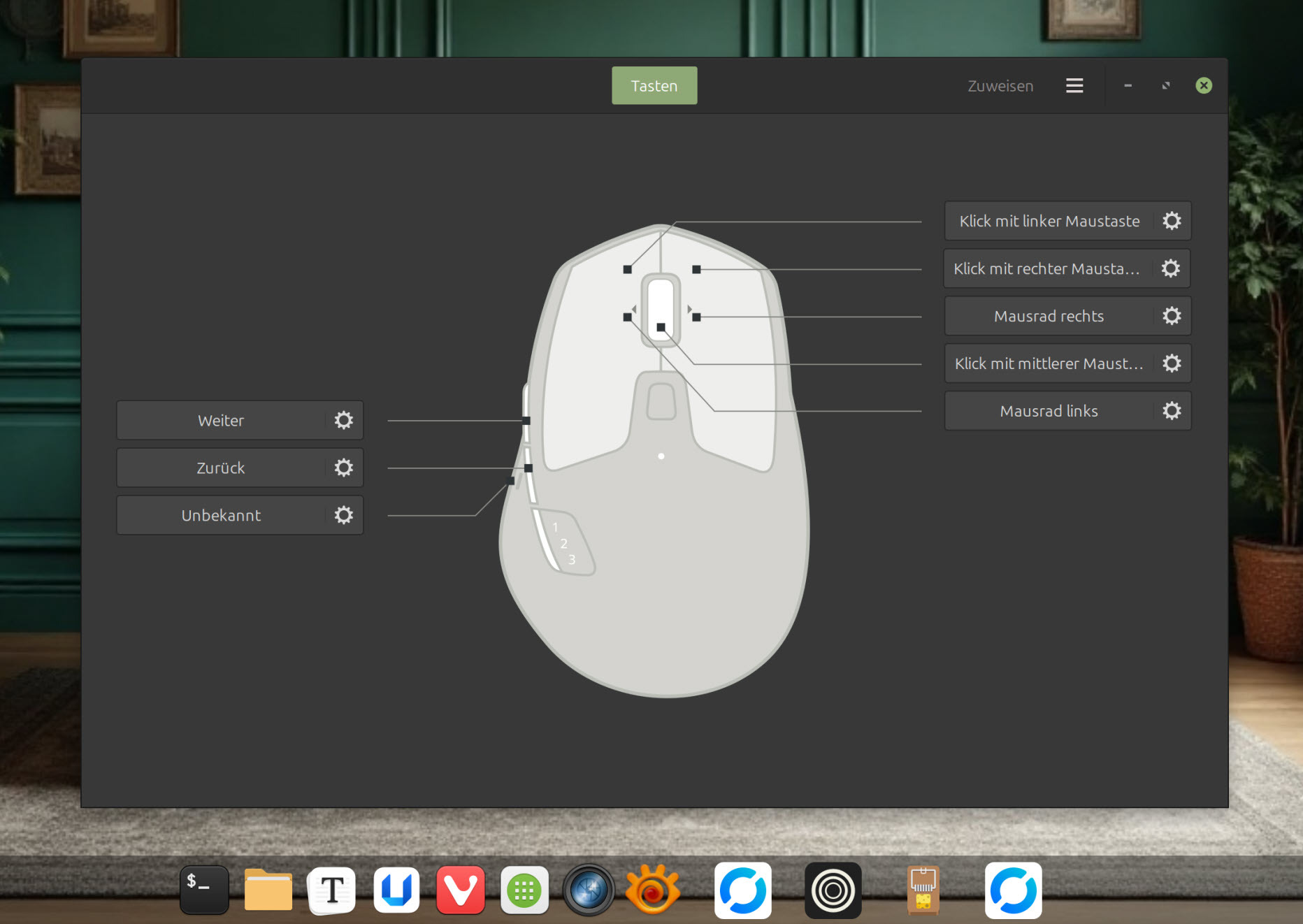Restore the window size

tap(1166, 85)
